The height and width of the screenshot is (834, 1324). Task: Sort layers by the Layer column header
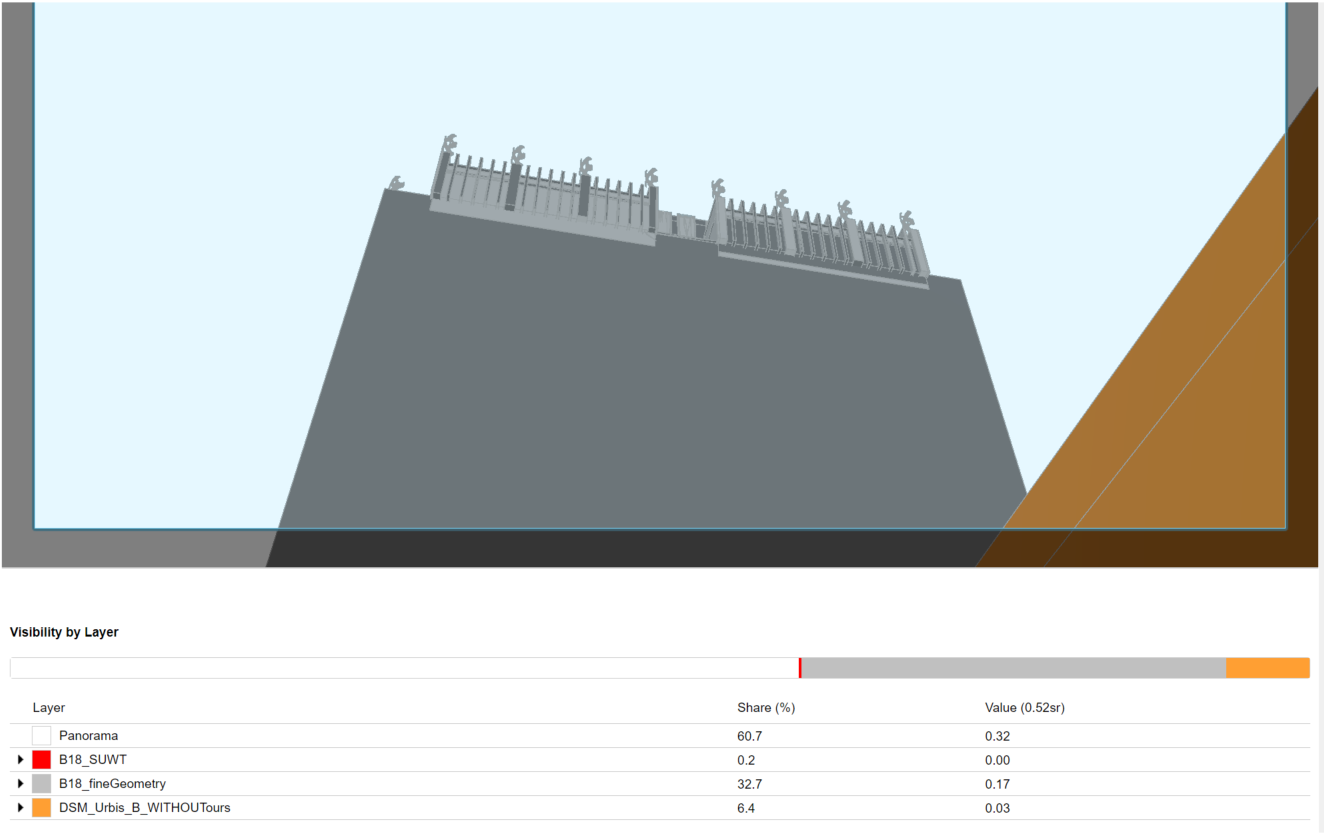48,707
